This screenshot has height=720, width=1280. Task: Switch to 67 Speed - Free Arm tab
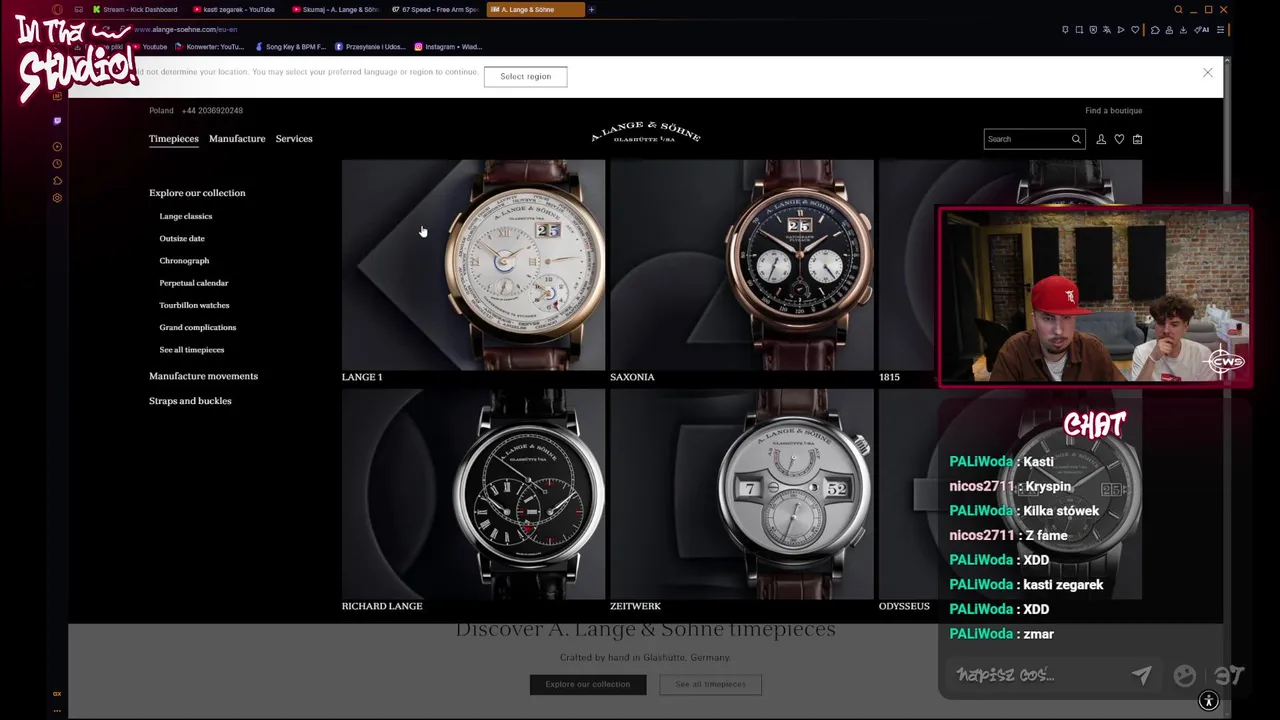point(435,10)
